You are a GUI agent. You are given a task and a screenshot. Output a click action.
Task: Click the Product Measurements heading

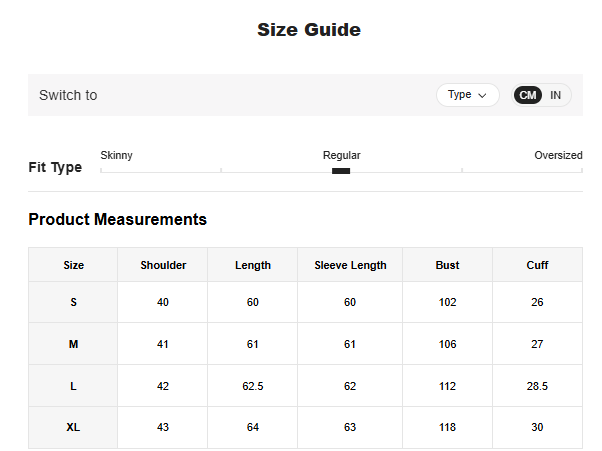click(x=117, y=219)
